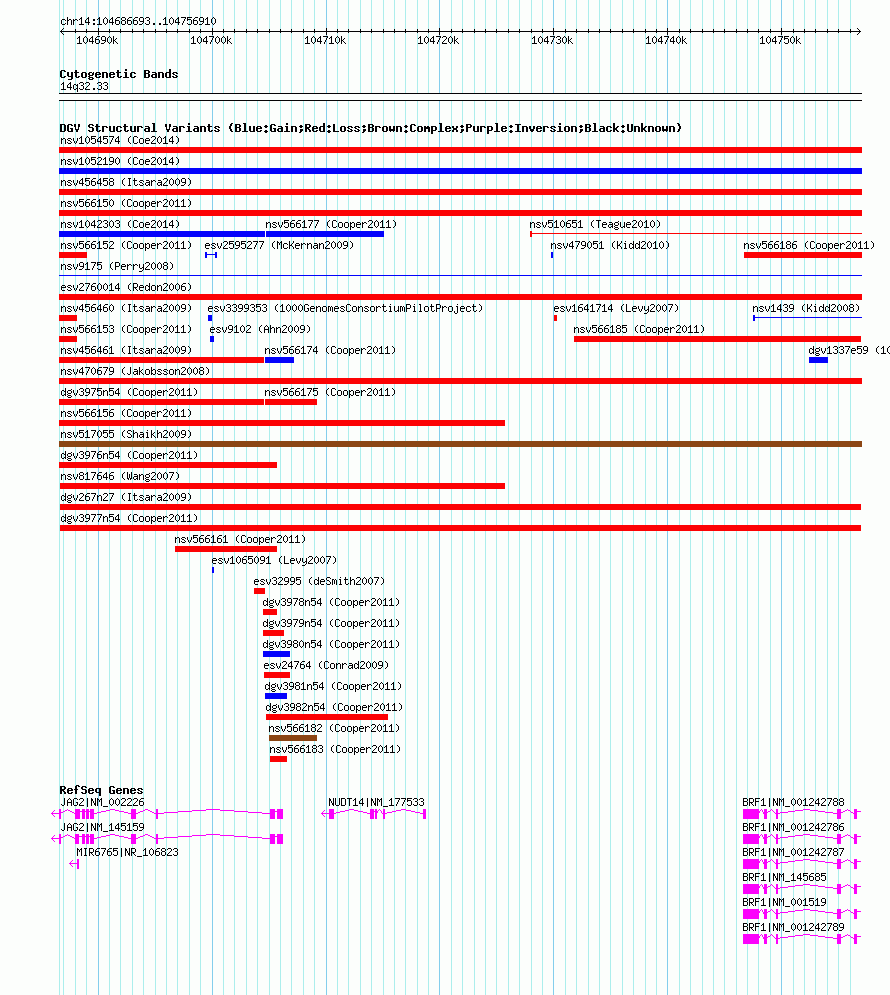Click the nsv566183 (Cooper2011) label
Image resolution: width=890 pixels, height=995 pixels.
335,749
